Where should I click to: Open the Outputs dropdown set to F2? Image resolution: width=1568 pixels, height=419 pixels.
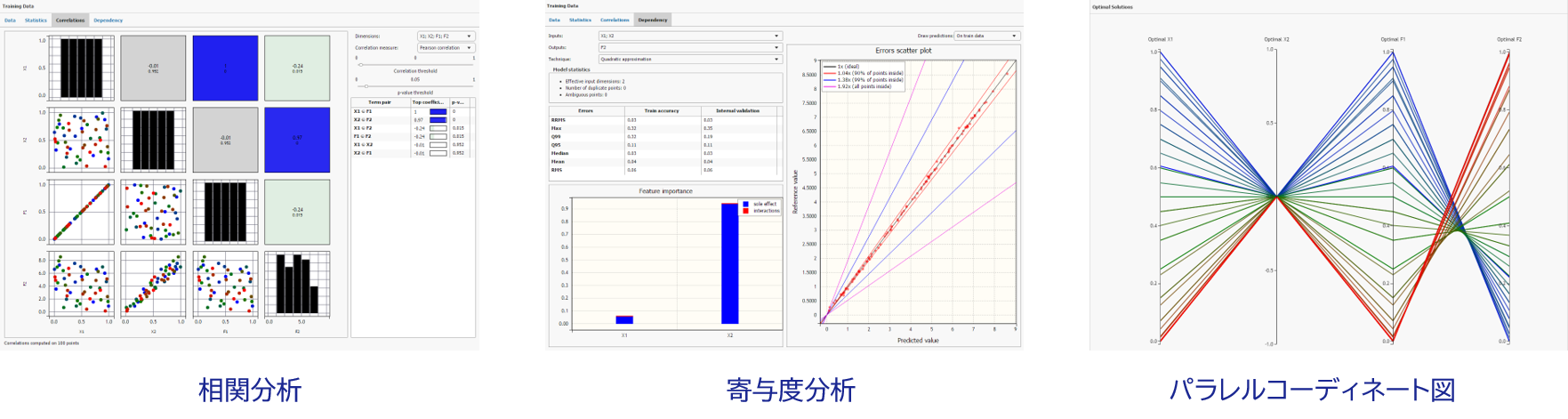[x=690, y=48]
